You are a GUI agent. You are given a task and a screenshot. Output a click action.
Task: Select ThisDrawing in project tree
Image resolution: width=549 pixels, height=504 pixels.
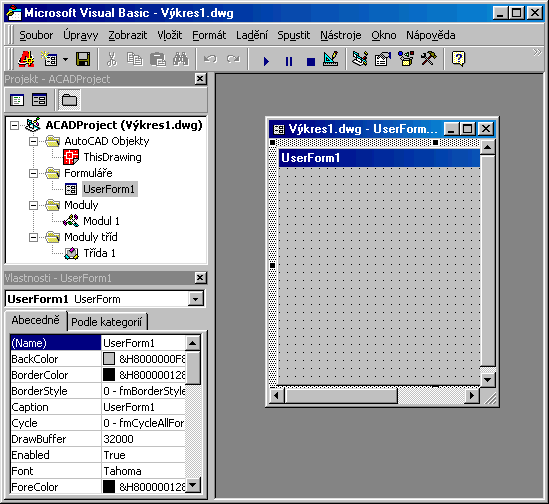(x=112, y=157)
